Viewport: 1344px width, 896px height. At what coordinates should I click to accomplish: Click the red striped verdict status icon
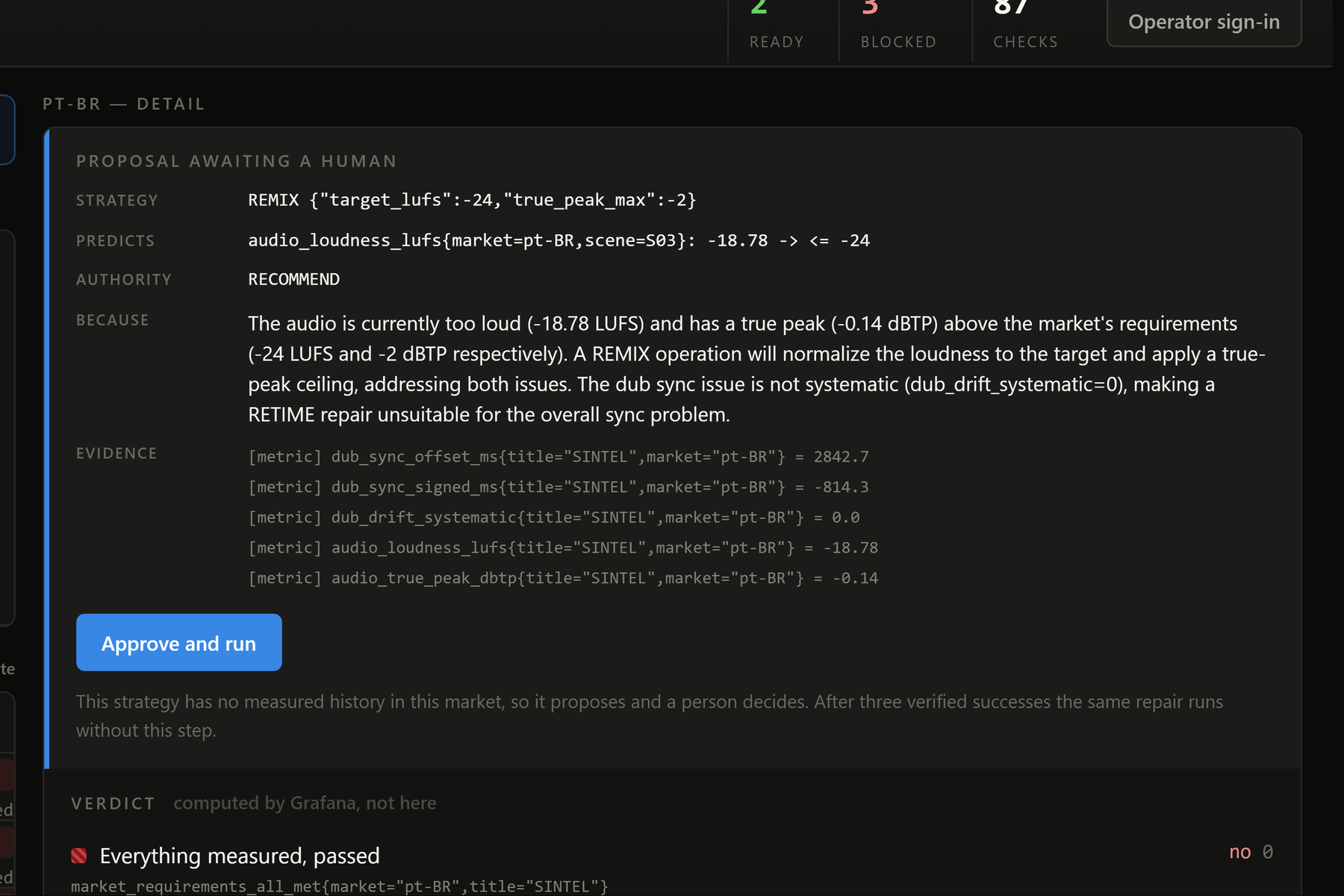(x=79, y=856)
